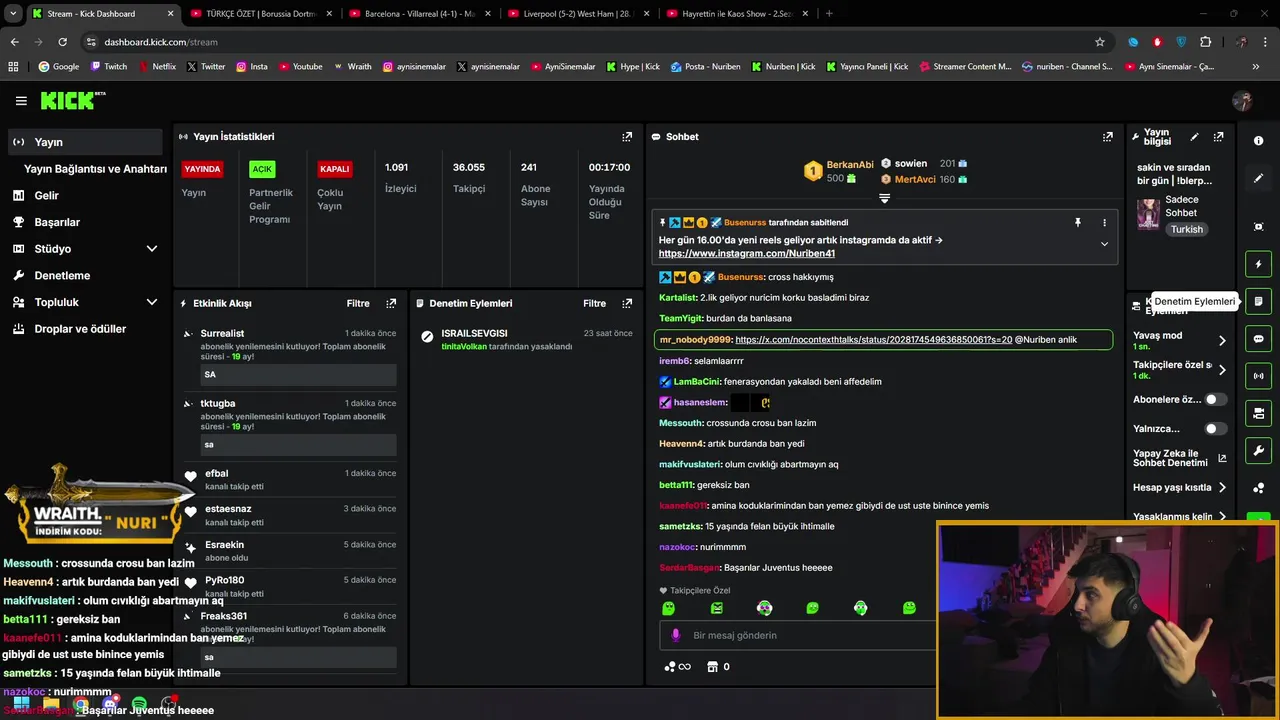
Task: Pop out the Yayın bilgisi panel
Action: tap(1218, 137)
